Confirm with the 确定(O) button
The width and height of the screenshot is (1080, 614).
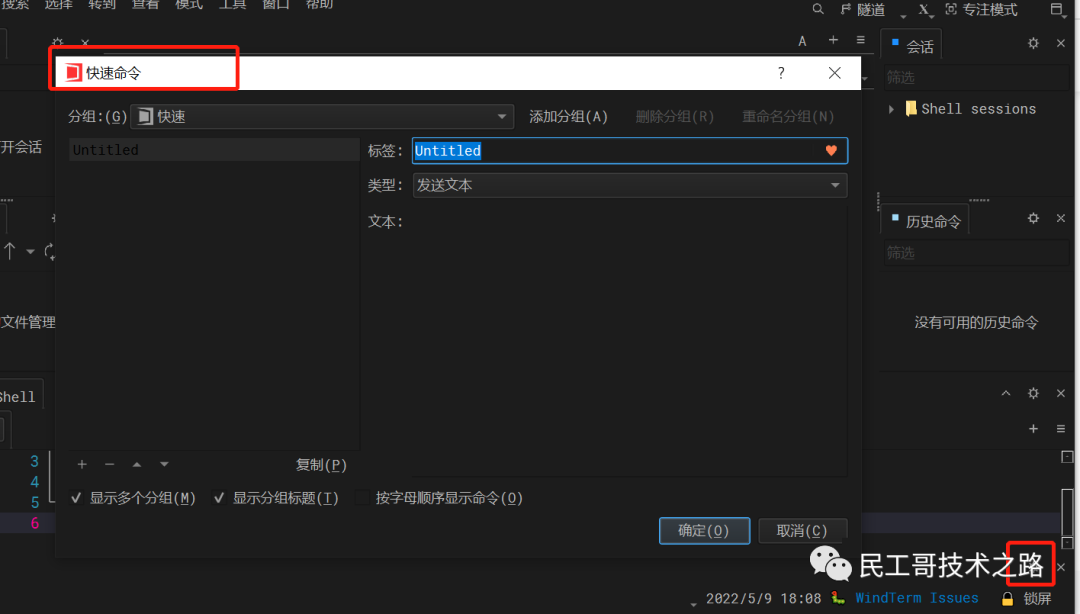coord(704,531)
